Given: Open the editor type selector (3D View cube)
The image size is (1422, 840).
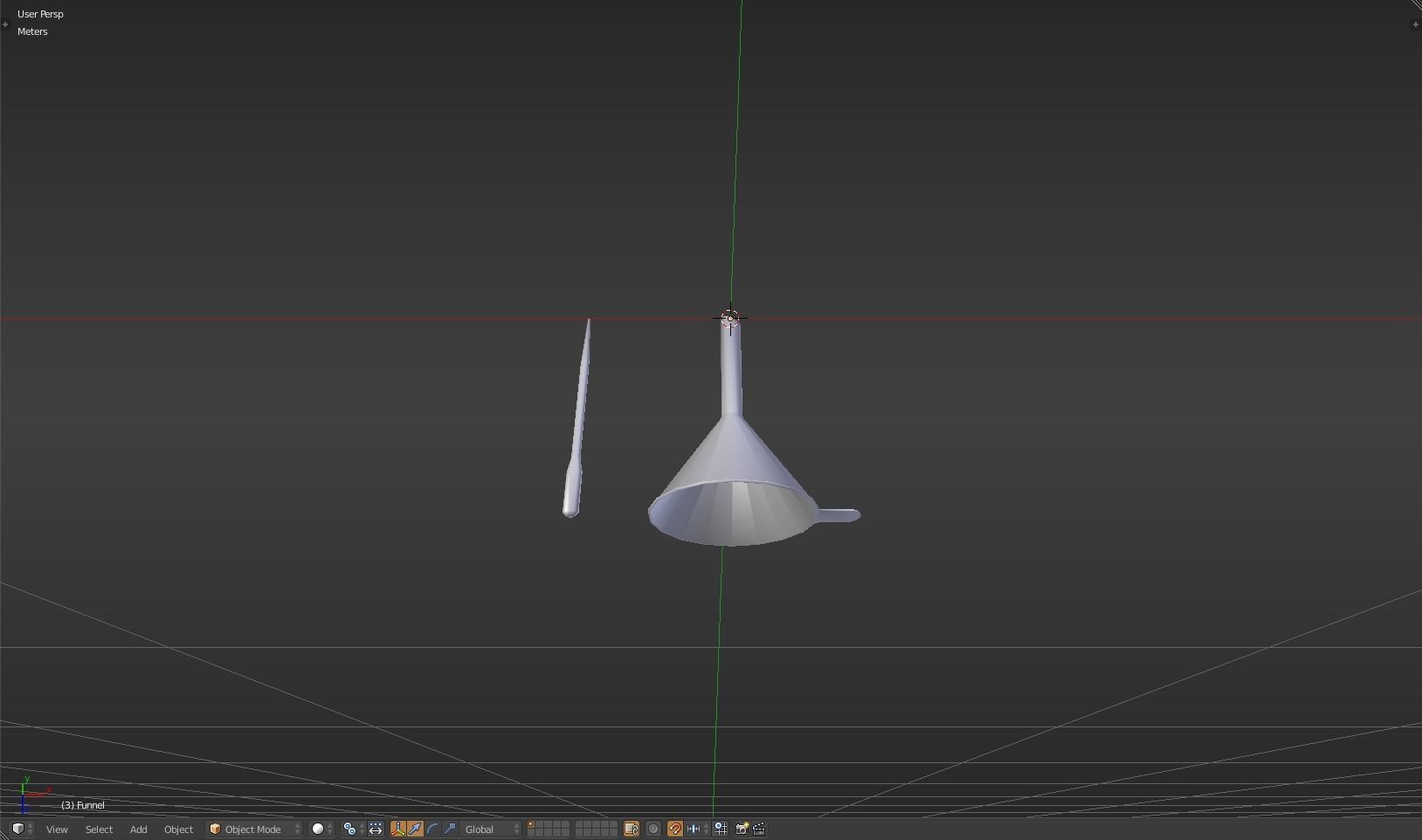Looking at the screenshot, I should pos(22,829).
